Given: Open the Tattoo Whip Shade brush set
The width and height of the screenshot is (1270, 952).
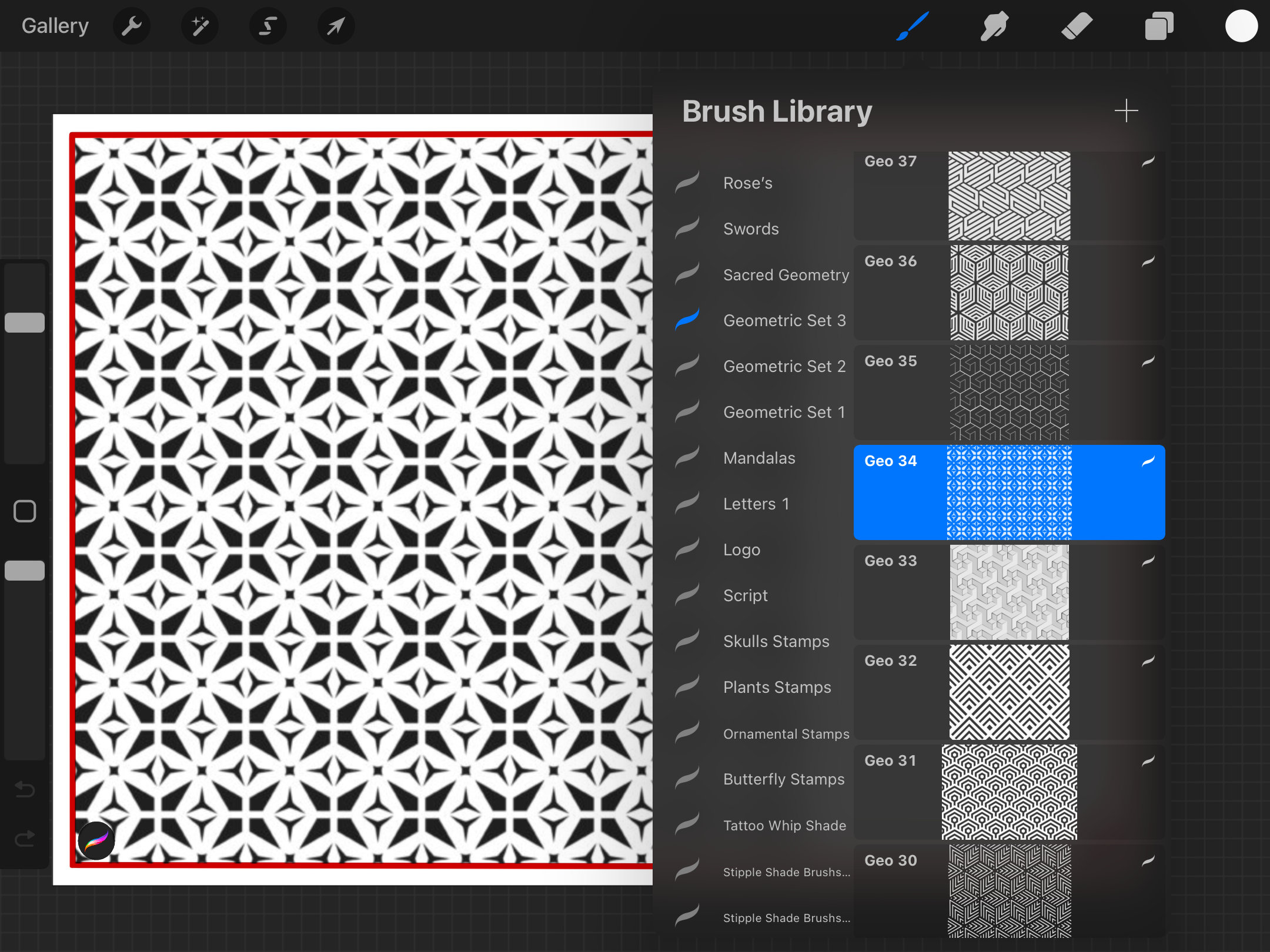Looking at the screenshot, I should (x=763, y=825).
